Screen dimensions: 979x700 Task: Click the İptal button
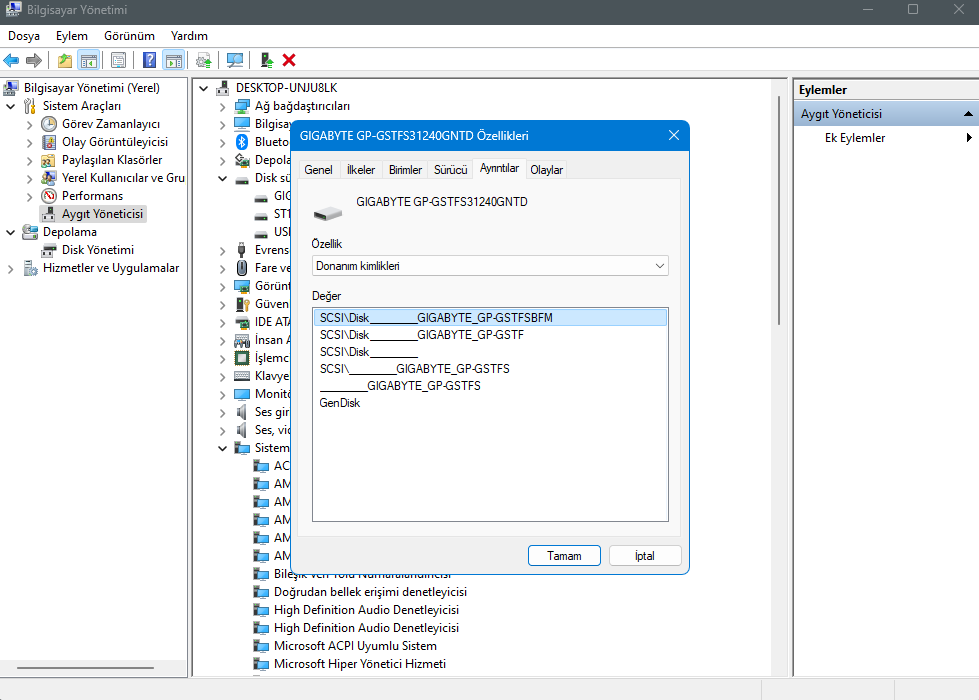click(645, 556)
